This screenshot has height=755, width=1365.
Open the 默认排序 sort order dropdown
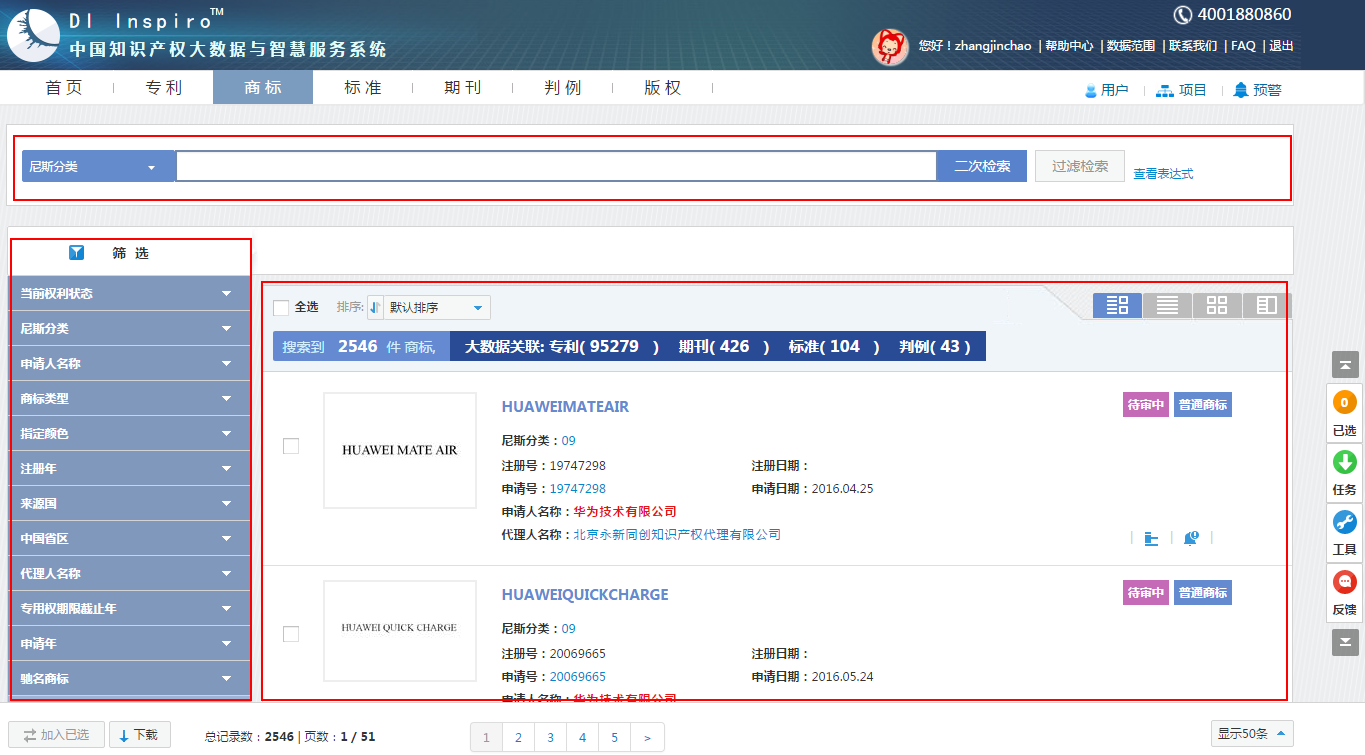(430, 307)
